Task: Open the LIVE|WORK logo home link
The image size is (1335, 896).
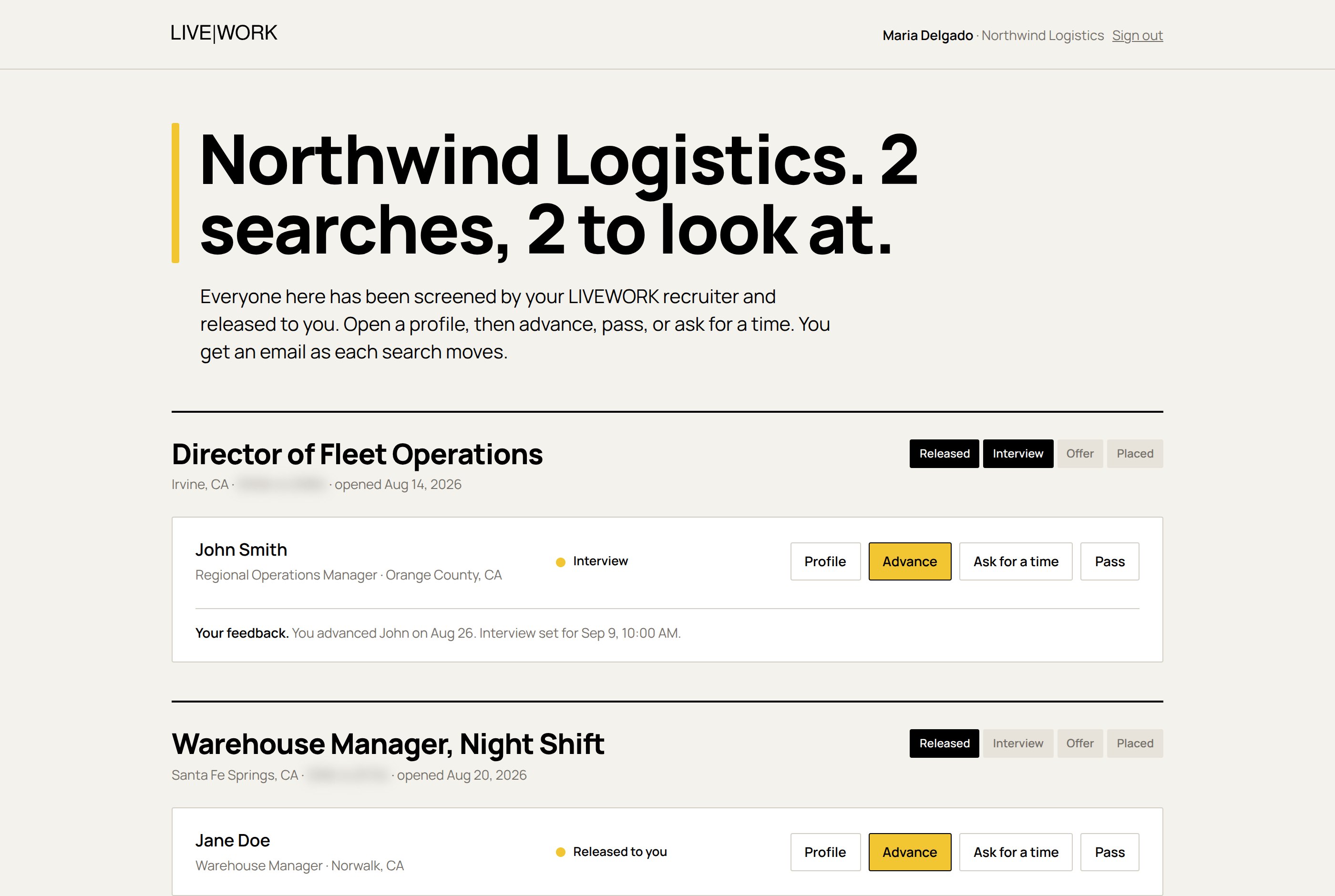Action: click(224, 33)
